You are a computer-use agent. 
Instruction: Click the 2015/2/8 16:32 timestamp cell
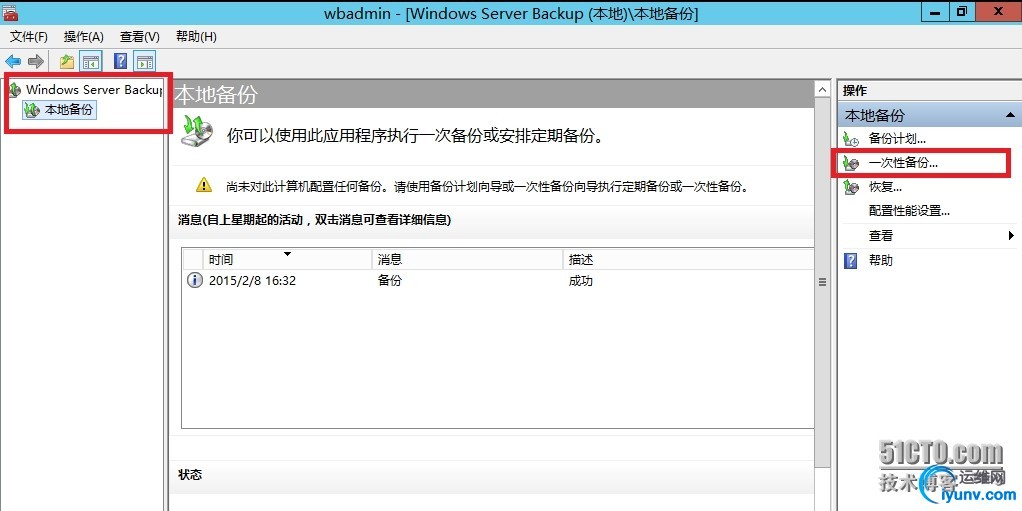click(253, 281)
